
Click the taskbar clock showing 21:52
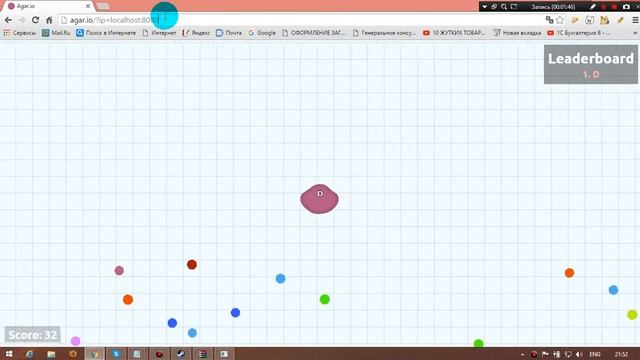pos(621,354)
